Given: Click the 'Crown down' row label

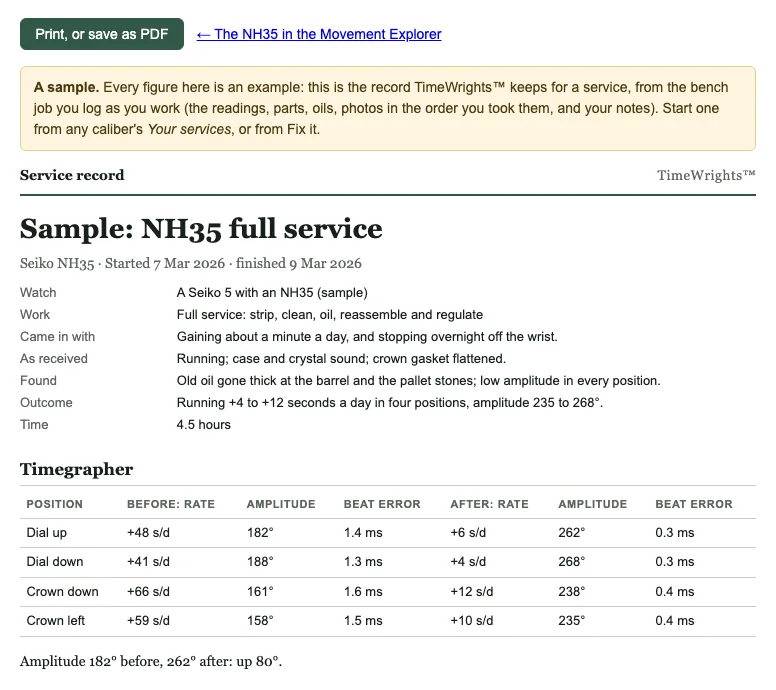Looking at the screenshot, I should (62, 591).
